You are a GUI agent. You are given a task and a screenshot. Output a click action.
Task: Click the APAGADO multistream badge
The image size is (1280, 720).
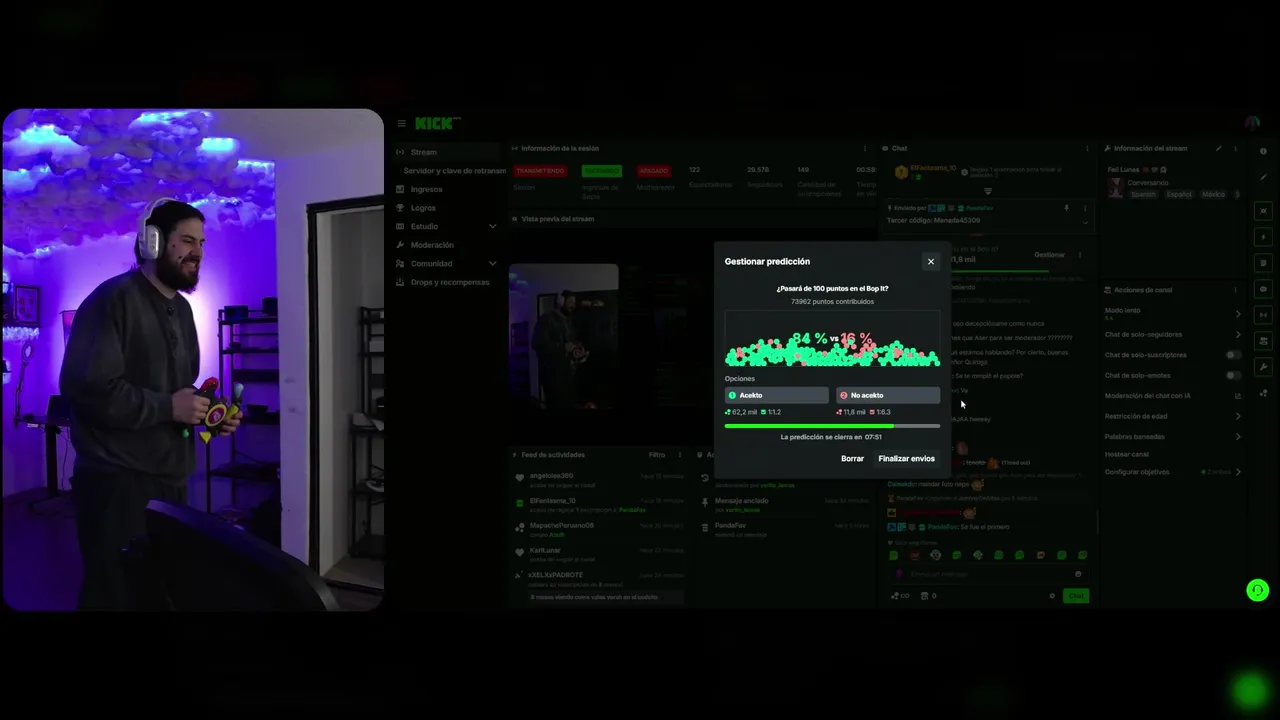653,171
